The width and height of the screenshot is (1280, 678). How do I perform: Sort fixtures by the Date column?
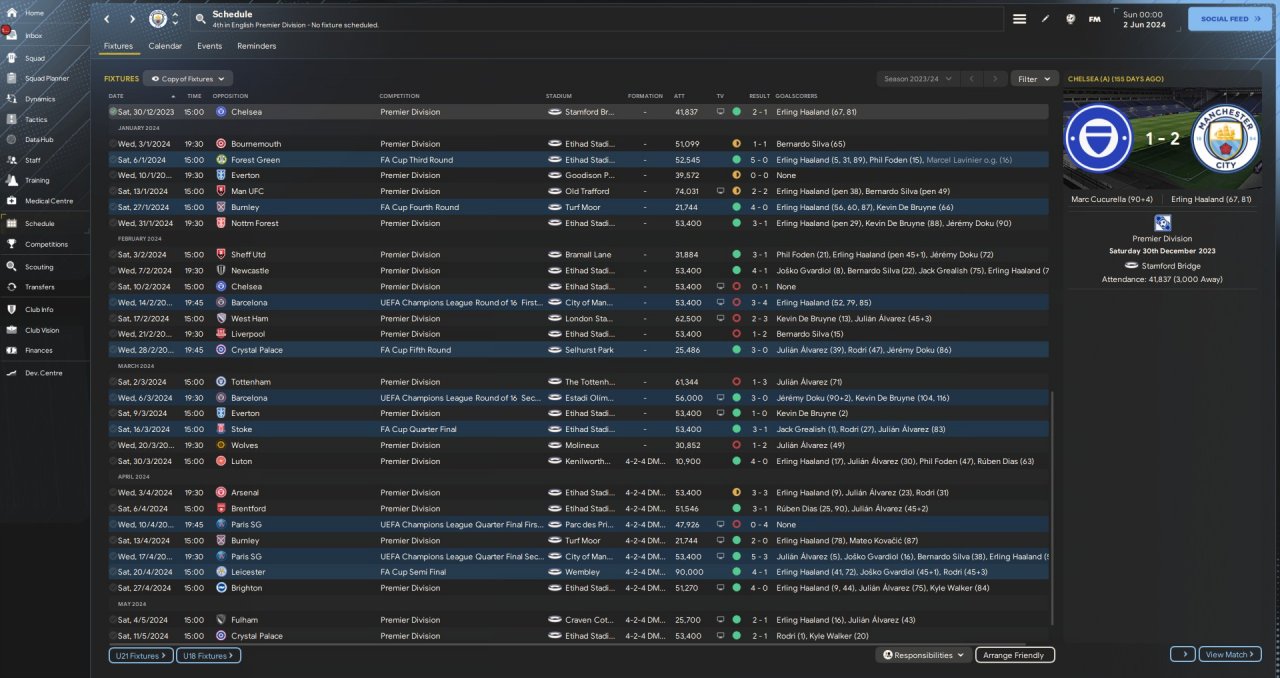tap(116, 96)
